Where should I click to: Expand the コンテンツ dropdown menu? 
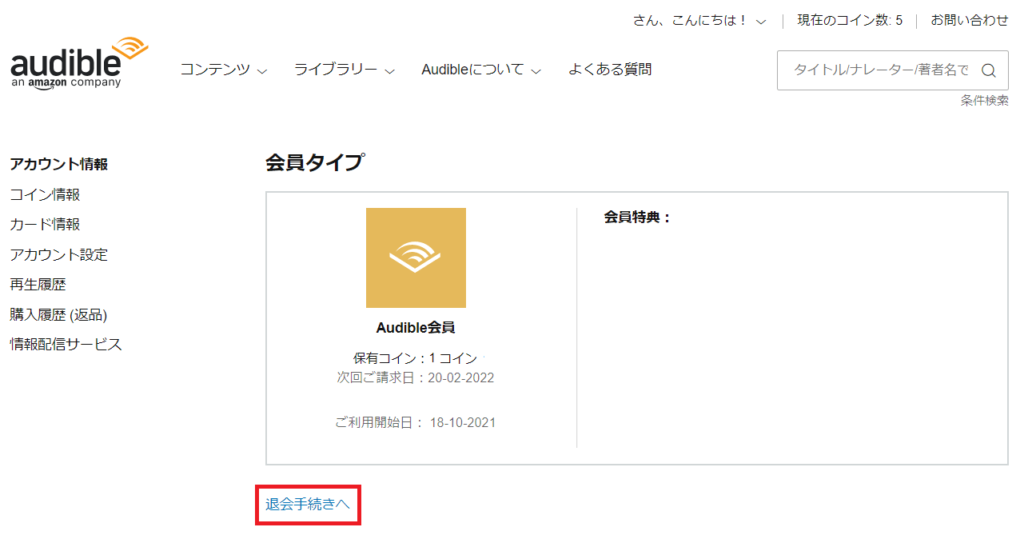(223, 70)
